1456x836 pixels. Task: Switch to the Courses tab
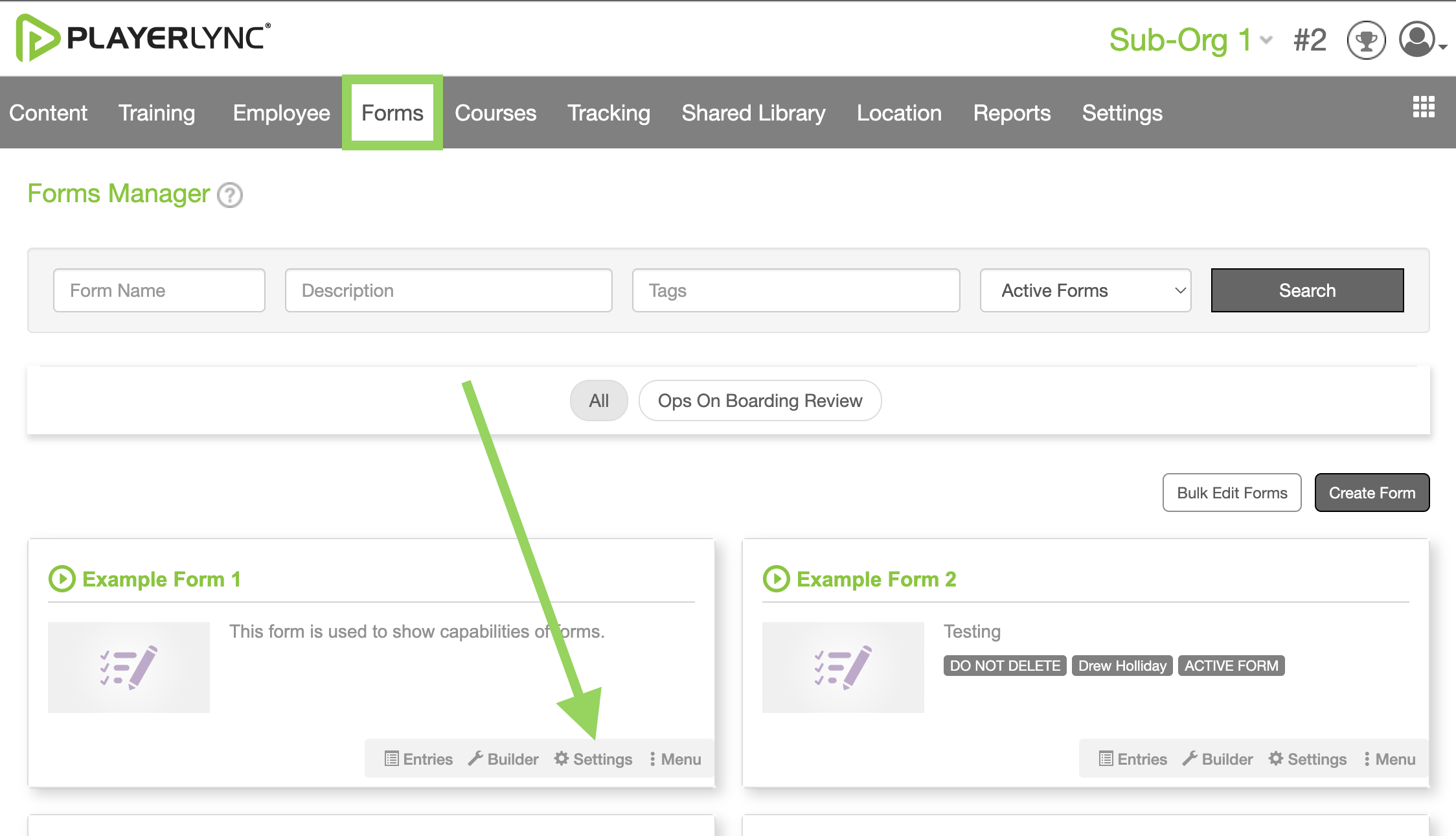point(495,113)
